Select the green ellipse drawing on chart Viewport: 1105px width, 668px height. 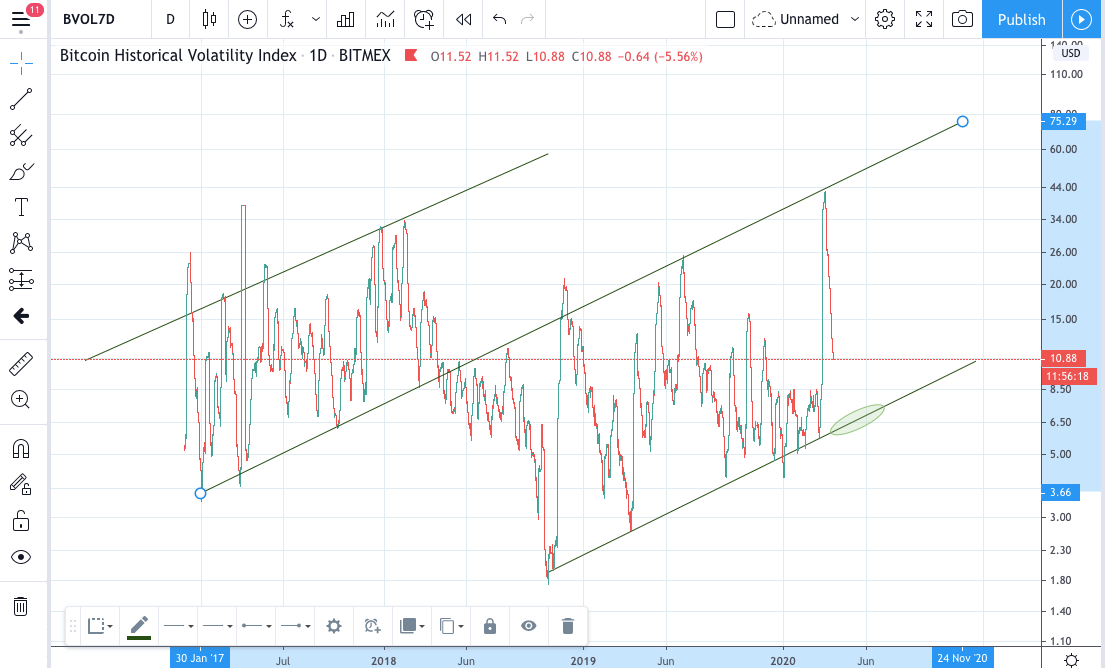[x=857, y=420]
